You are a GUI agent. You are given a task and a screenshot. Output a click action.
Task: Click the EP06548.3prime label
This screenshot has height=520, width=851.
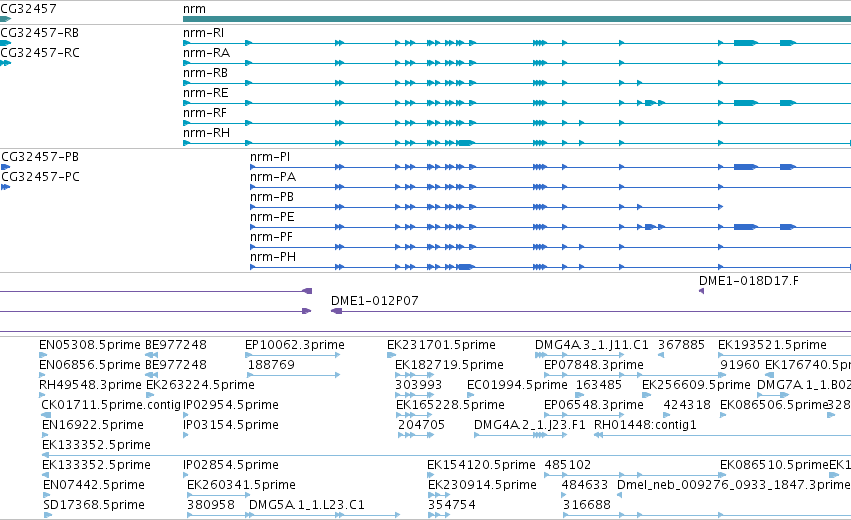594,405
